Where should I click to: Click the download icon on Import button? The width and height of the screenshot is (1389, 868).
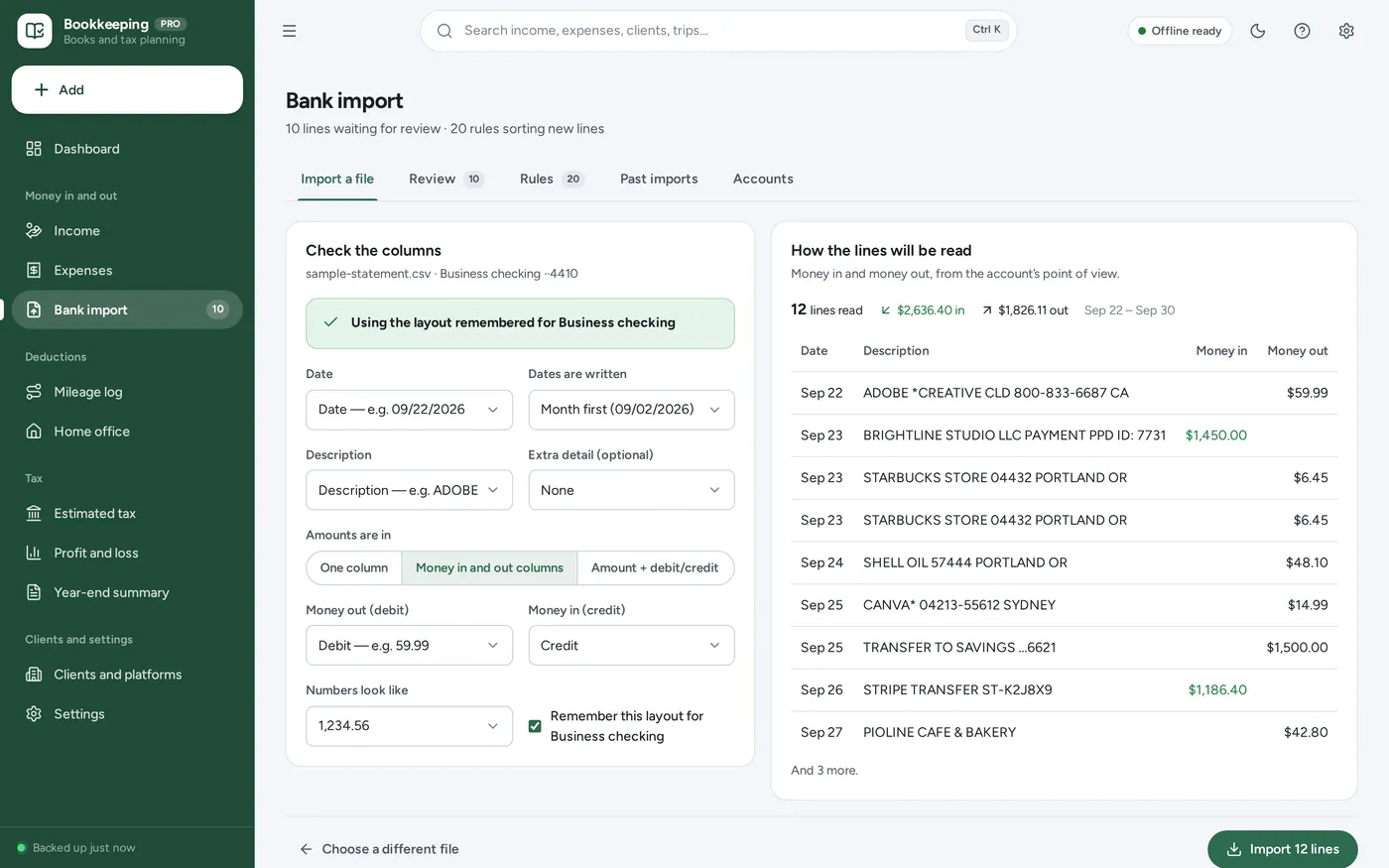coord(1234,849)
